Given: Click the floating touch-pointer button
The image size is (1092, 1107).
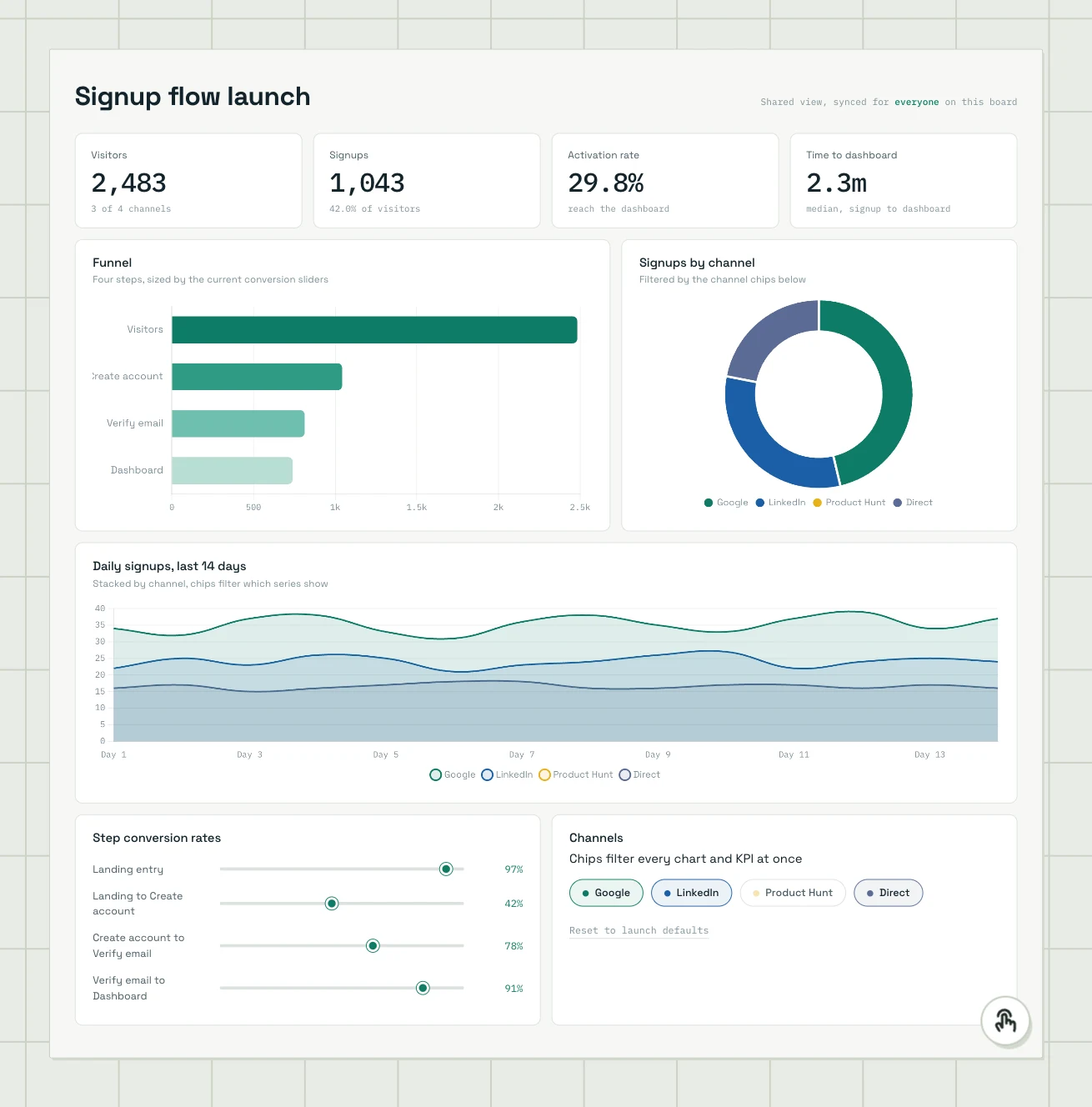Looking at the screenshot, I should [x=1005, y=1020].
